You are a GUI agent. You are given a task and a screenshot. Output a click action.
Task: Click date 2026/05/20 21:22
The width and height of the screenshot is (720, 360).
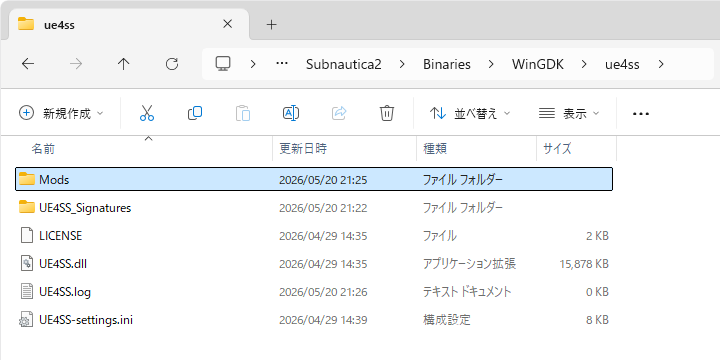click(323, 208)
